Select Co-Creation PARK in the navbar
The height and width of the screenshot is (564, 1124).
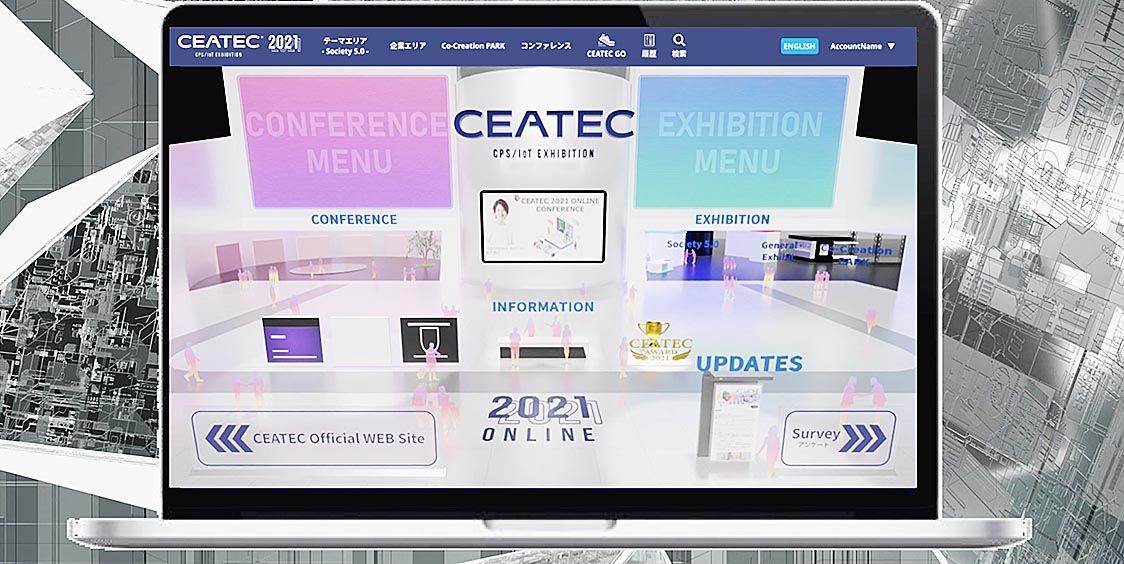[x=473, y=46]
